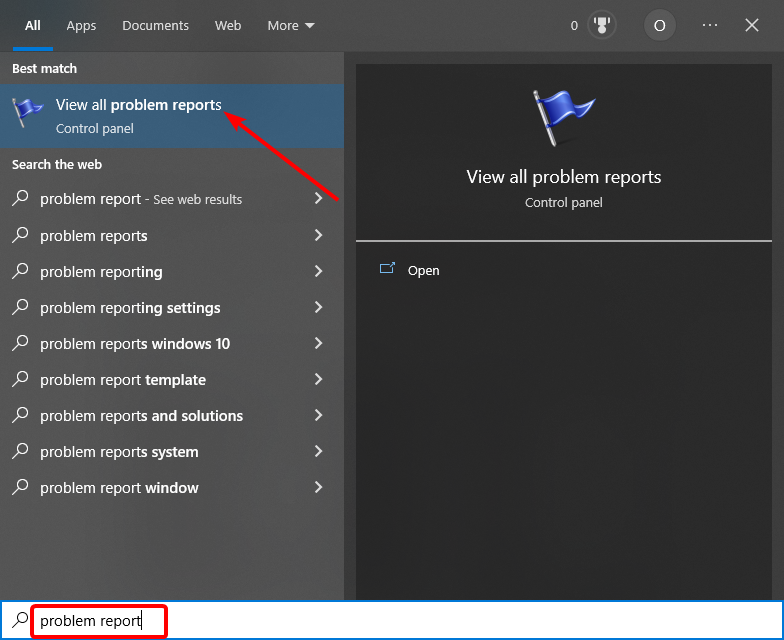Image resolution: width=784 pixels, height=640 pixels.
Task: Expand chevron beside 'problem reporting'
Action: pos(318,271)
